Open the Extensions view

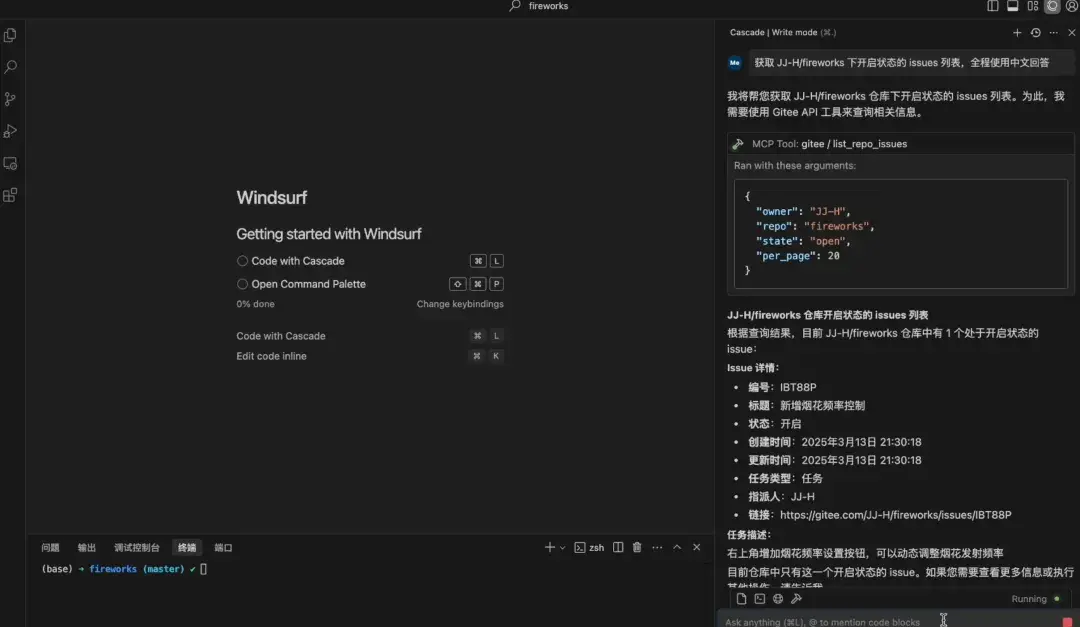point(10,195)
